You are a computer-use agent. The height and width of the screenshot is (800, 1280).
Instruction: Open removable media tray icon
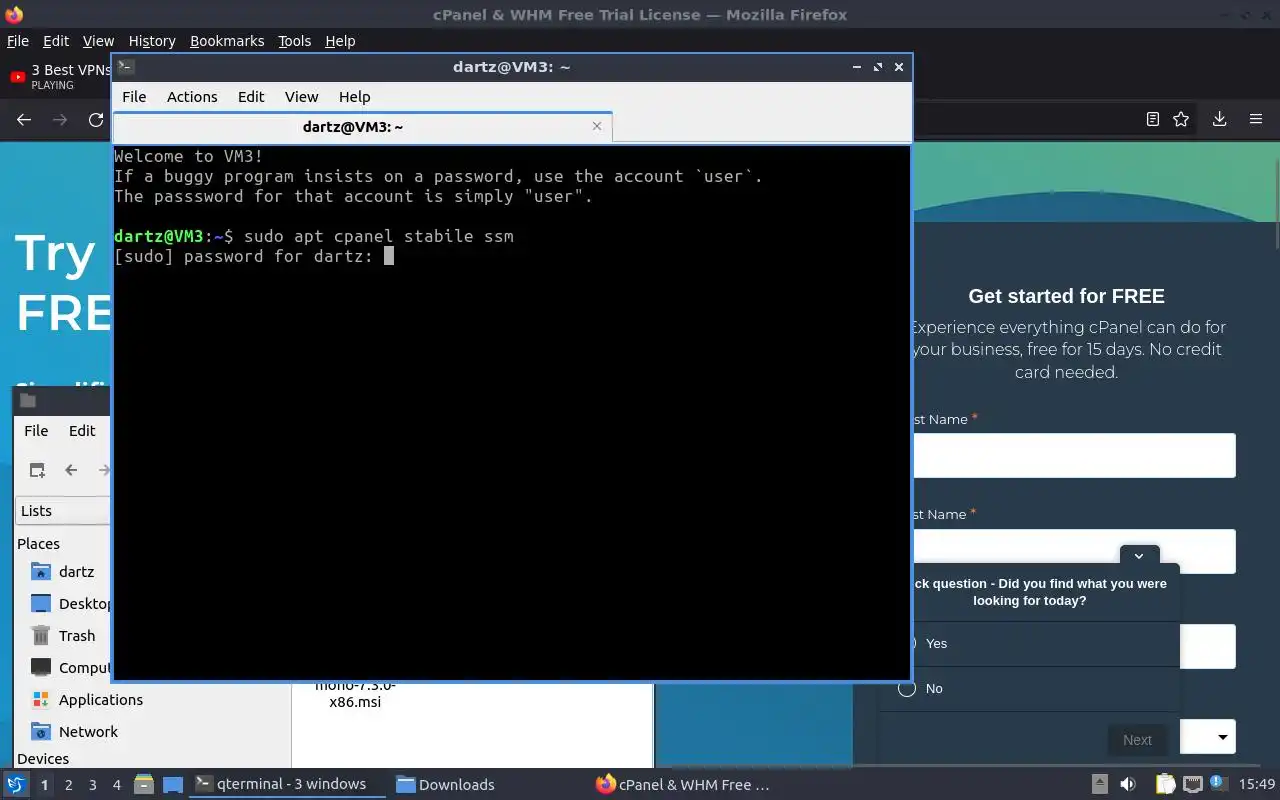point(1099,784)
